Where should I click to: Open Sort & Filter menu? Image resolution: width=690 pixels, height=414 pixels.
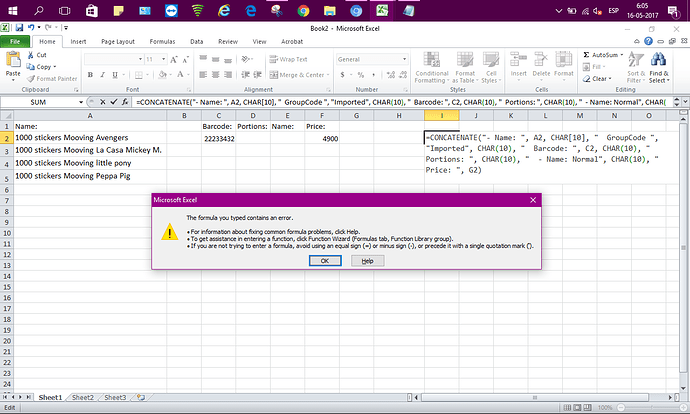tap(636, 67)
